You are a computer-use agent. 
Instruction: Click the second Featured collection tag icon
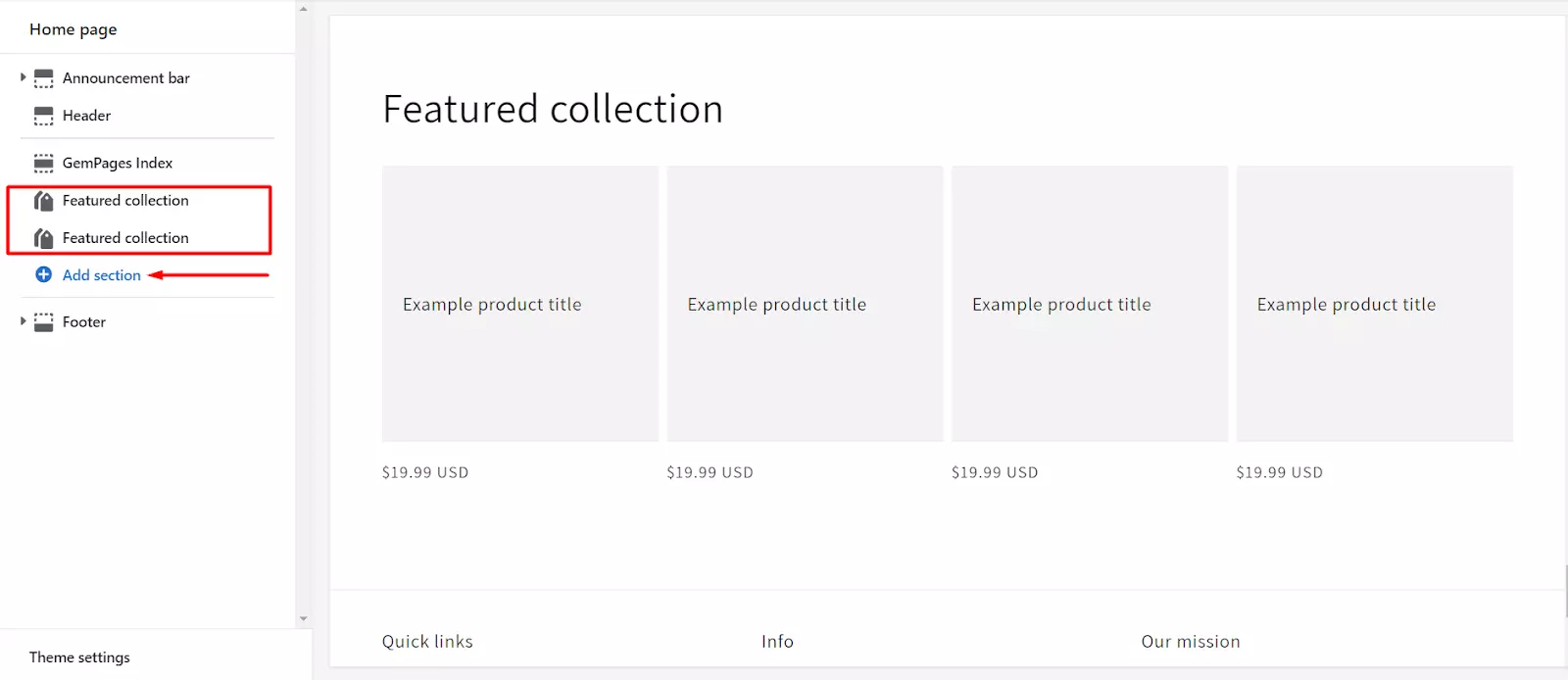tap(44, 238)
